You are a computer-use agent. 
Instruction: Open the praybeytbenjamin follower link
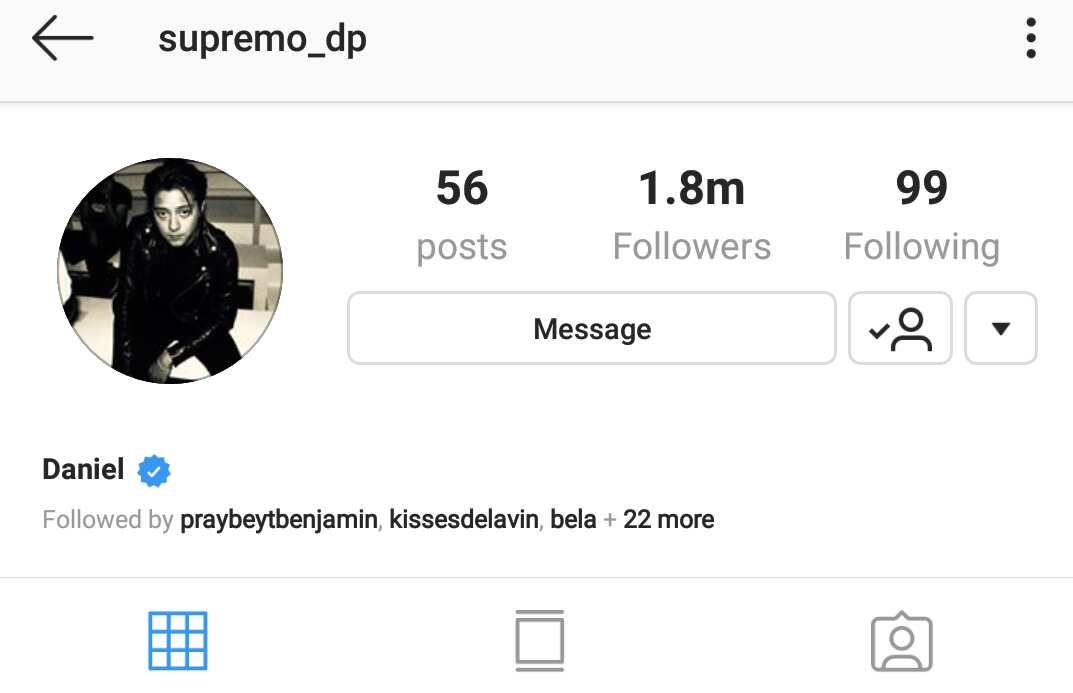279,519
